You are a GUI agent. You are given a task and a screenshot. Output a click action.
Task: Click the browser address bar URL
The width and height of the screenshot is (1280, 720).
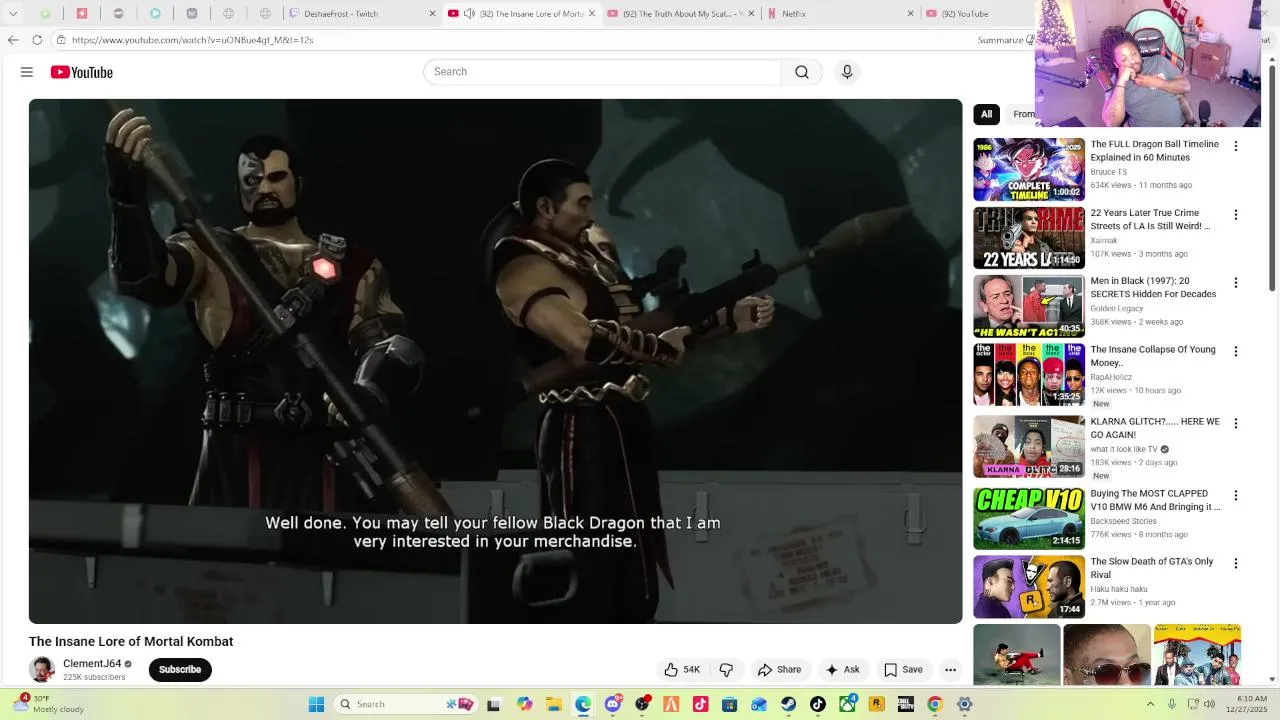pyautogui.click(x=192, y=40)
